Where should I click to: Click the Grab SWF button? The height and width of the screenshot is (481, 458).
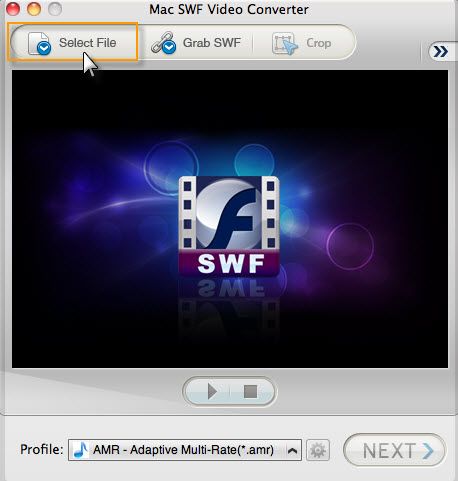pyautogui.click(x=196, y=43)
